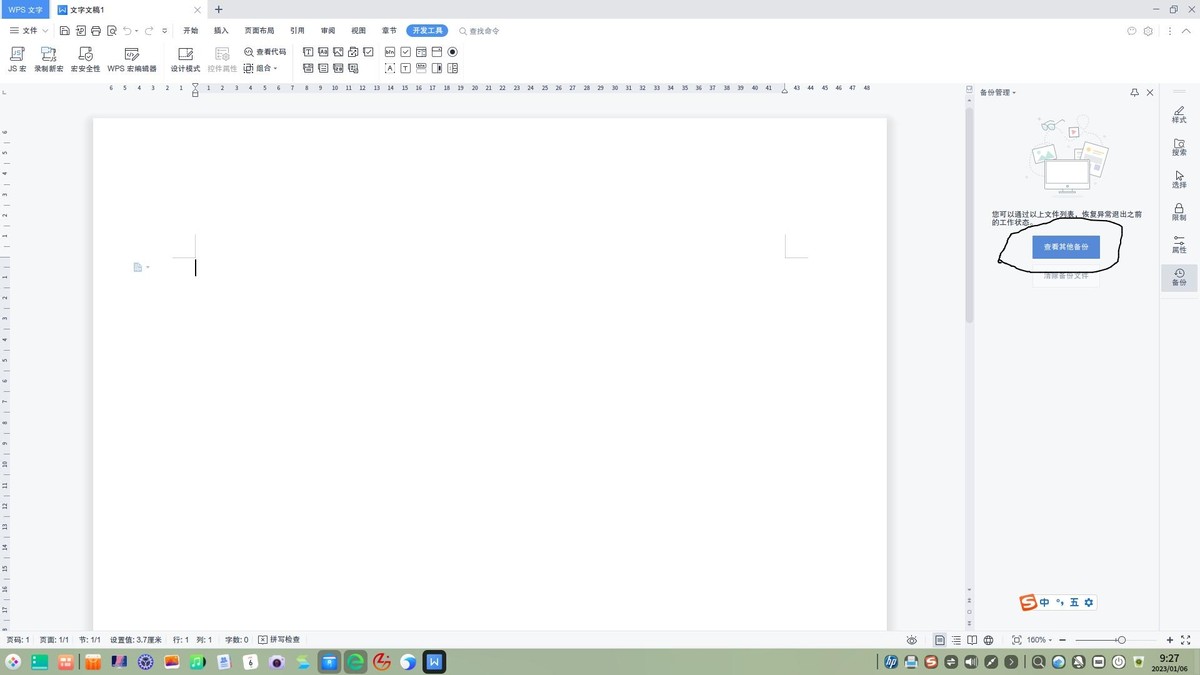Screen dimensions: 1200x675
Task: Toggle 拼写检查 in status bar
Action: click(279, 639)
